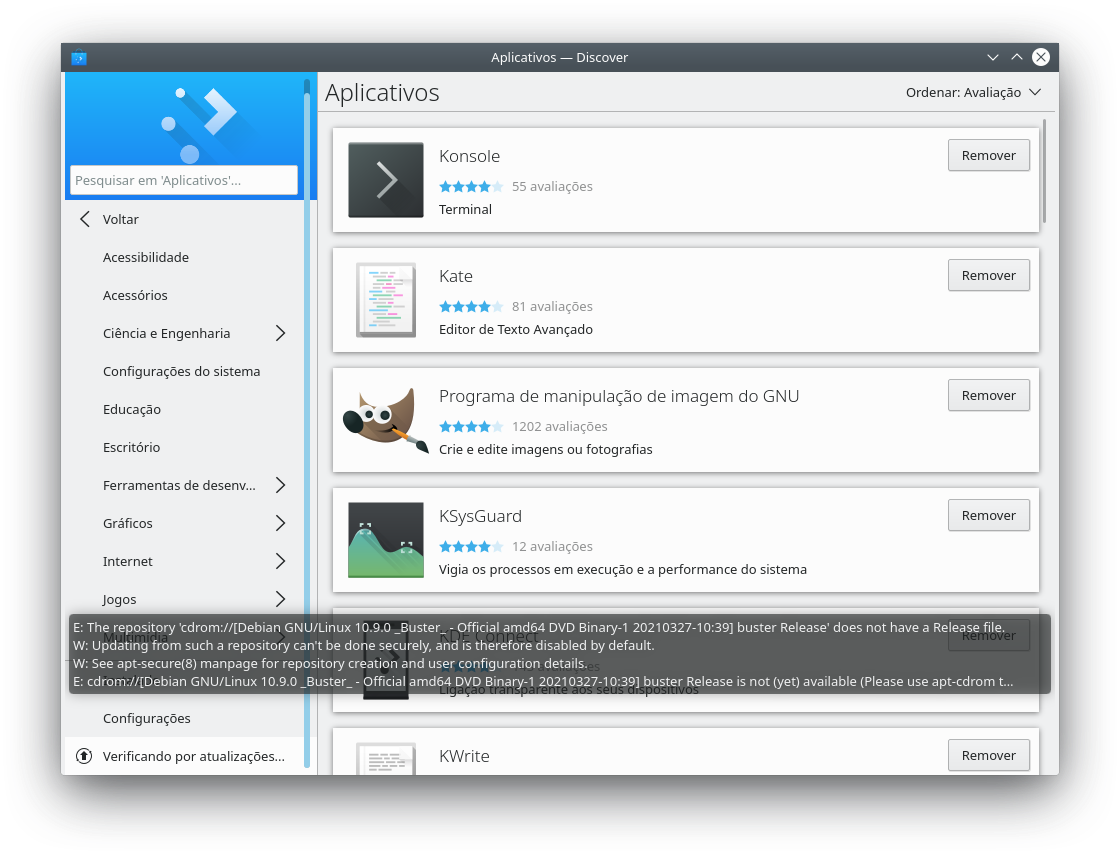Open the KSysGuard app title
Viewport: 1120px width, 854px height.
pyautogui.click(x=480, y=516)
